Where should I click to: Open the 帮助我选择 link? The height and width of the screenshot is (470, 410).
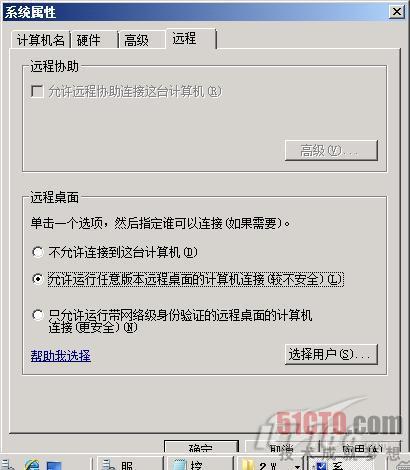click(61, 356)
